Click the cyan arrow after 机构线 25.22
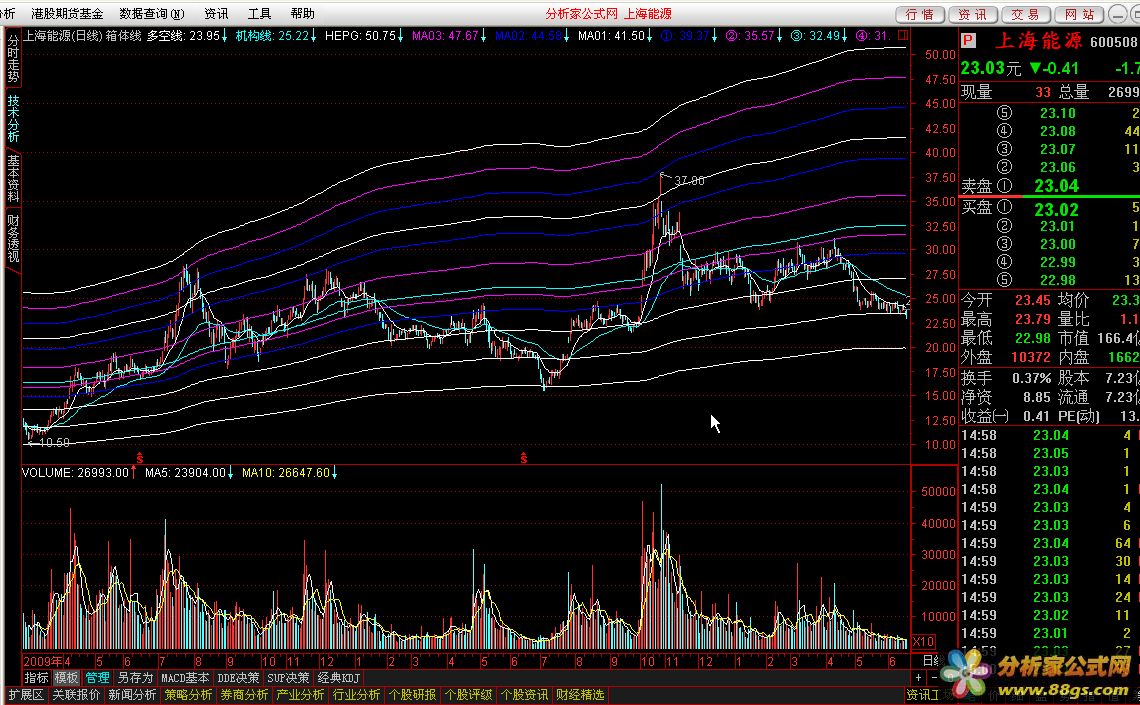 point(313,36)
